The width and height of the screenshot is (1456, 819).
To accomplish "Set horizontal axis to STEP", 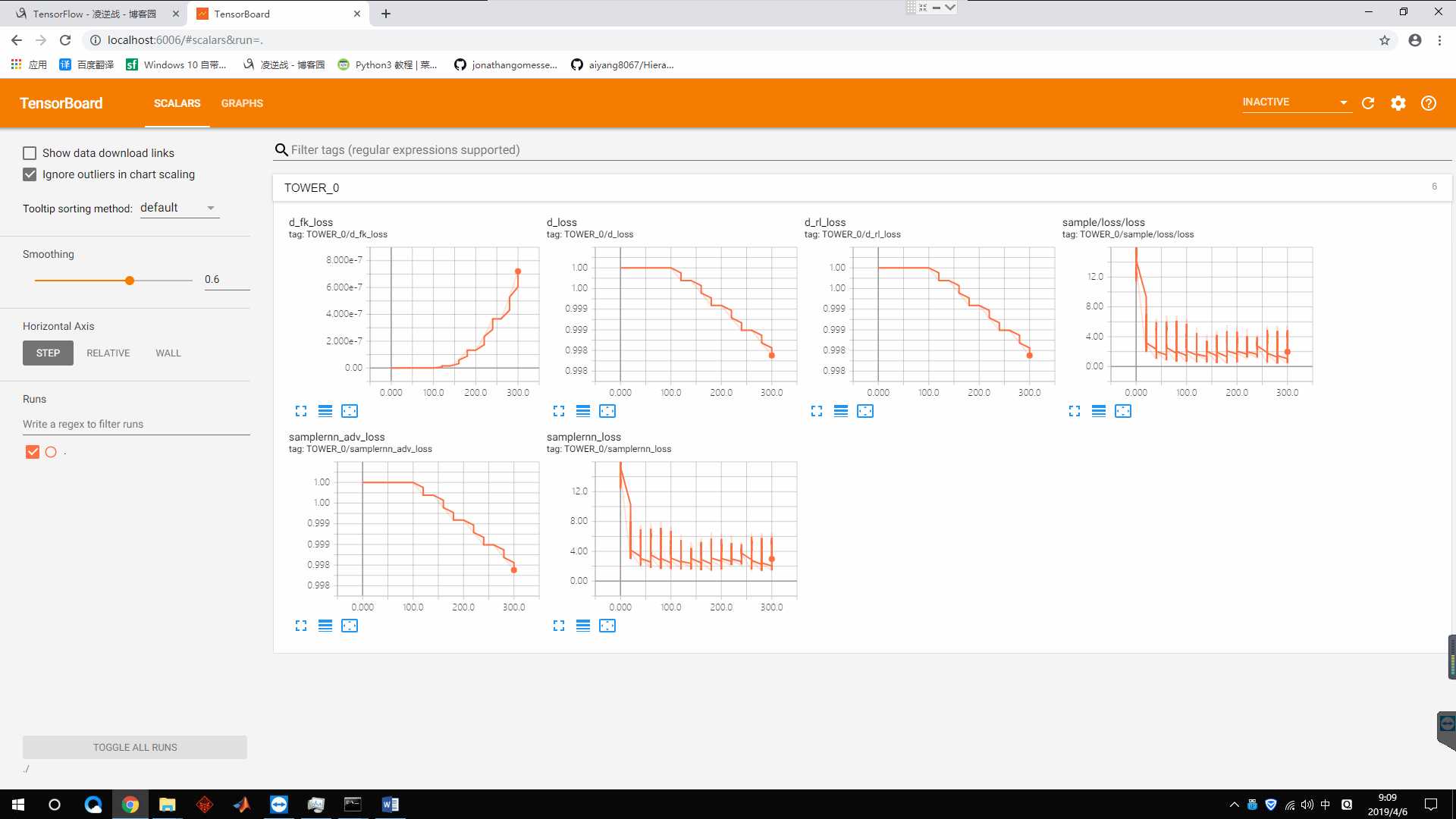I will 48,353.
